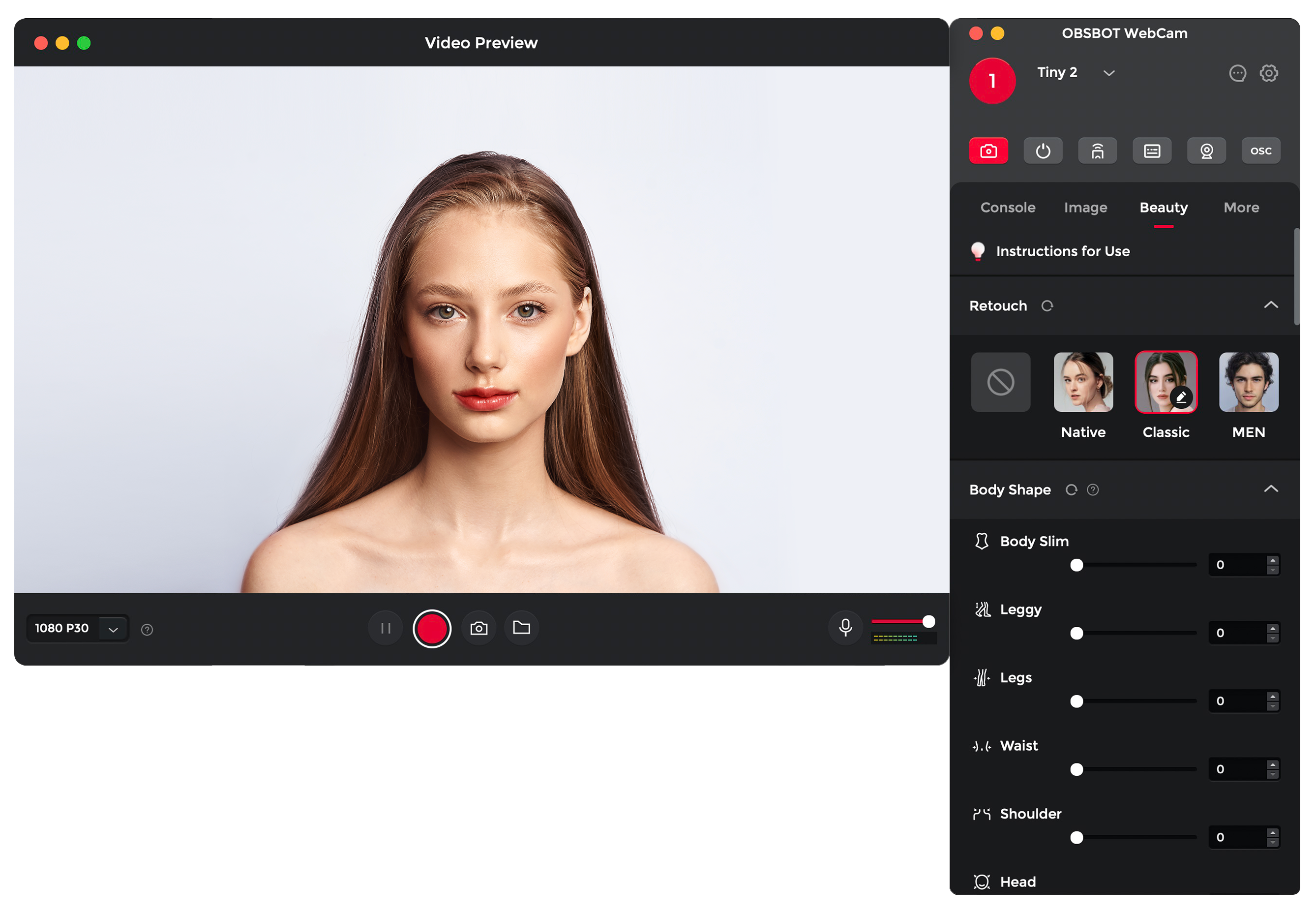Click the Body Slim slider handle
The width and height of the screenshot is (1316, 913).
click(1077, 565)
